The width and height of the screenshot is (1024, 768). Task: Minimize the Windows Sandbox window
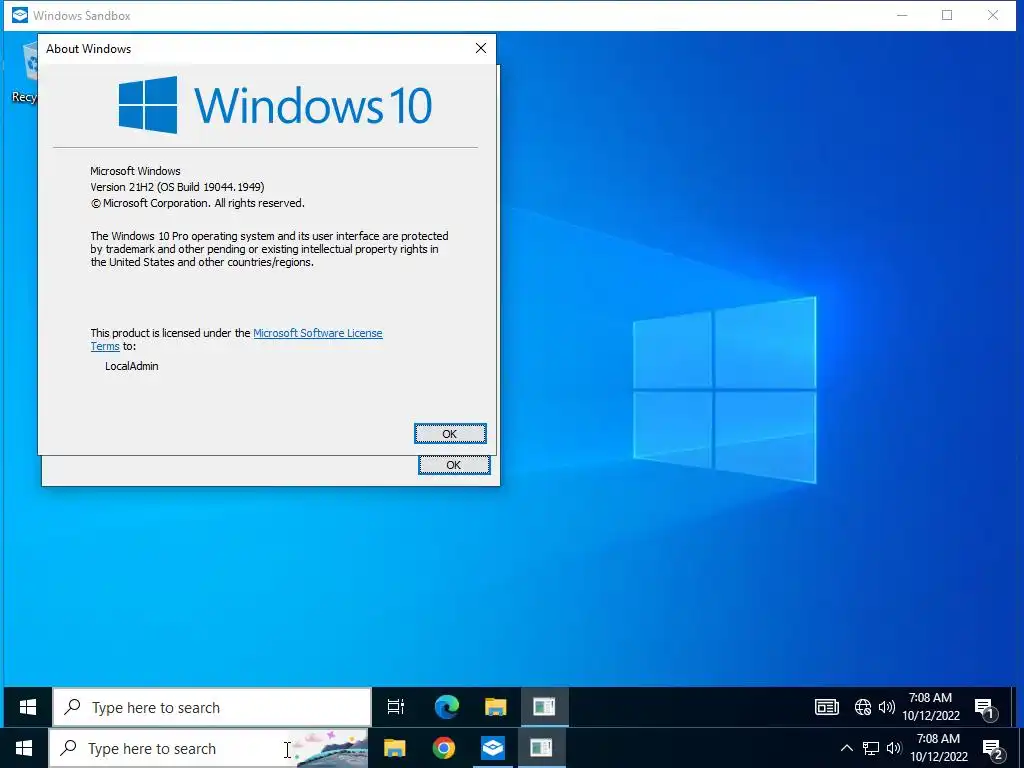coord(903,15)
